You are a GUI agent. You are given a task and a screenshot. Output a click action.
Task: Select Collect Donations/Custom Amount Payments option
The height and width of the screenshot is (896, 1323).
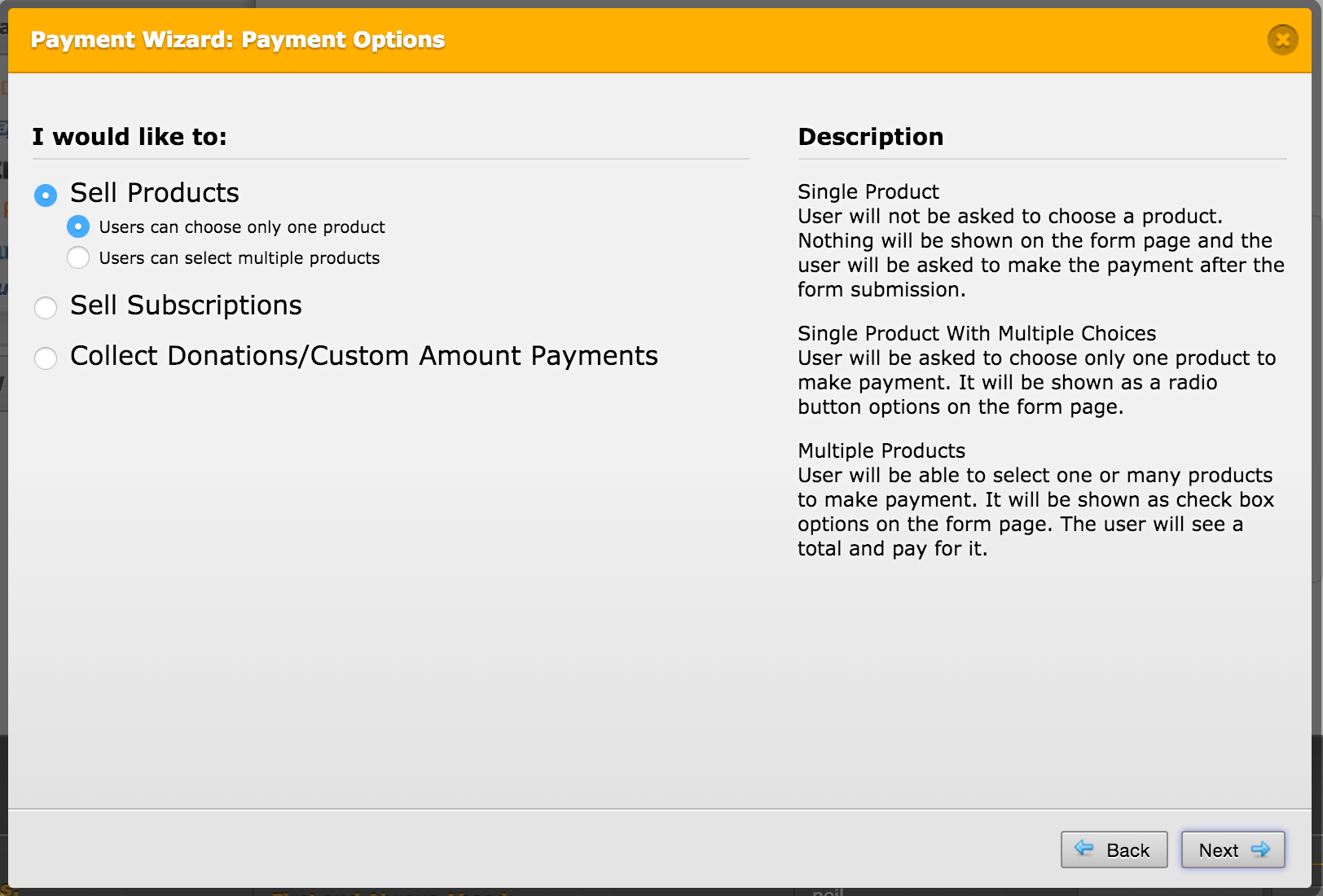coord(46,358)
